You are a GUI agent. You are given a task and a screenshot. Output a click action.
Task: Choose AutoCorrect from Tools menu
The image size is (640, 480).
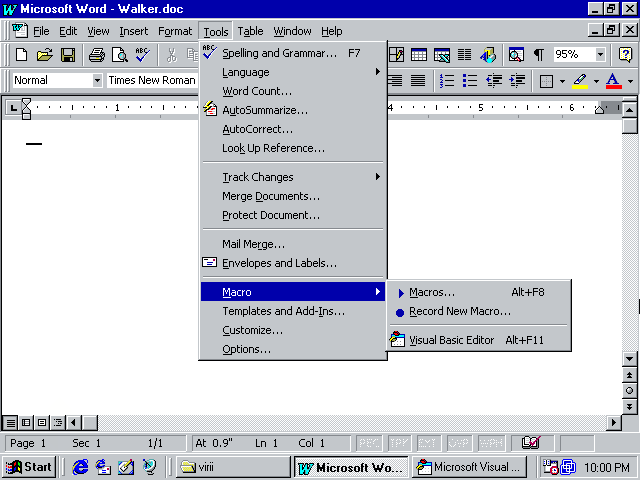[293, 129]
